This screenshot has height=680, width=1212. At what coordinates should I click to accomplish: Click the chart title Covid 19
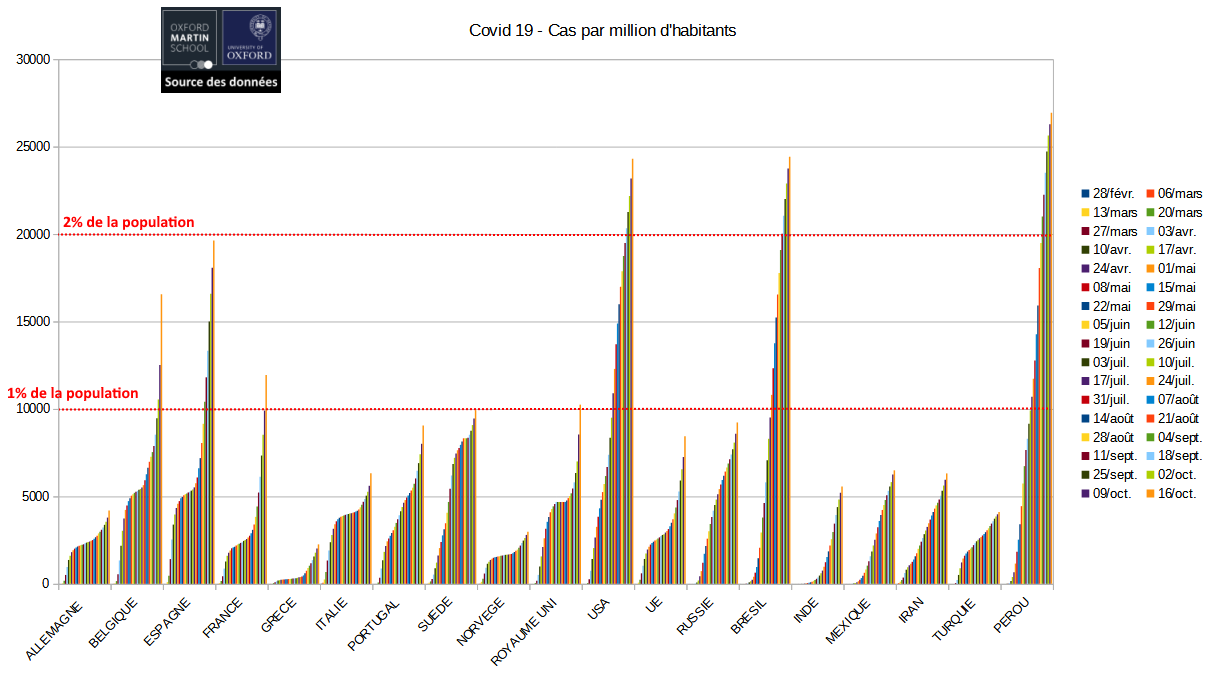(602, 30)
